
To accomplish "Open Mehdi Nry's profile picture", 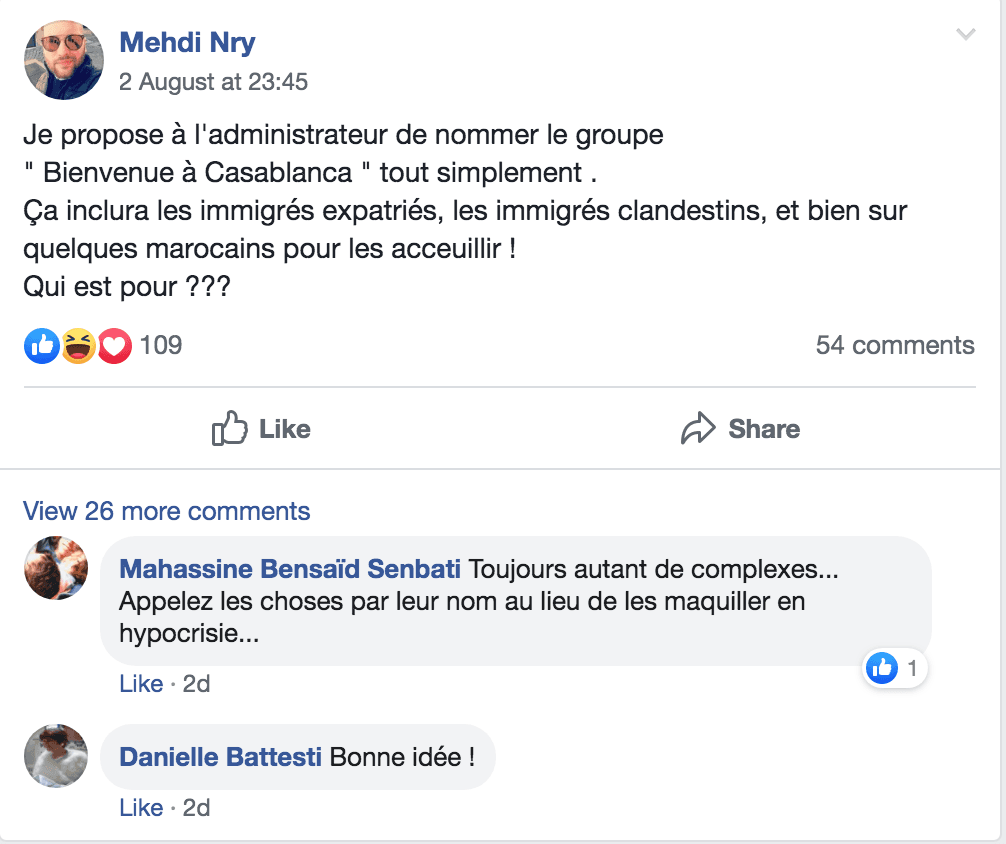I will pos(63,60).
